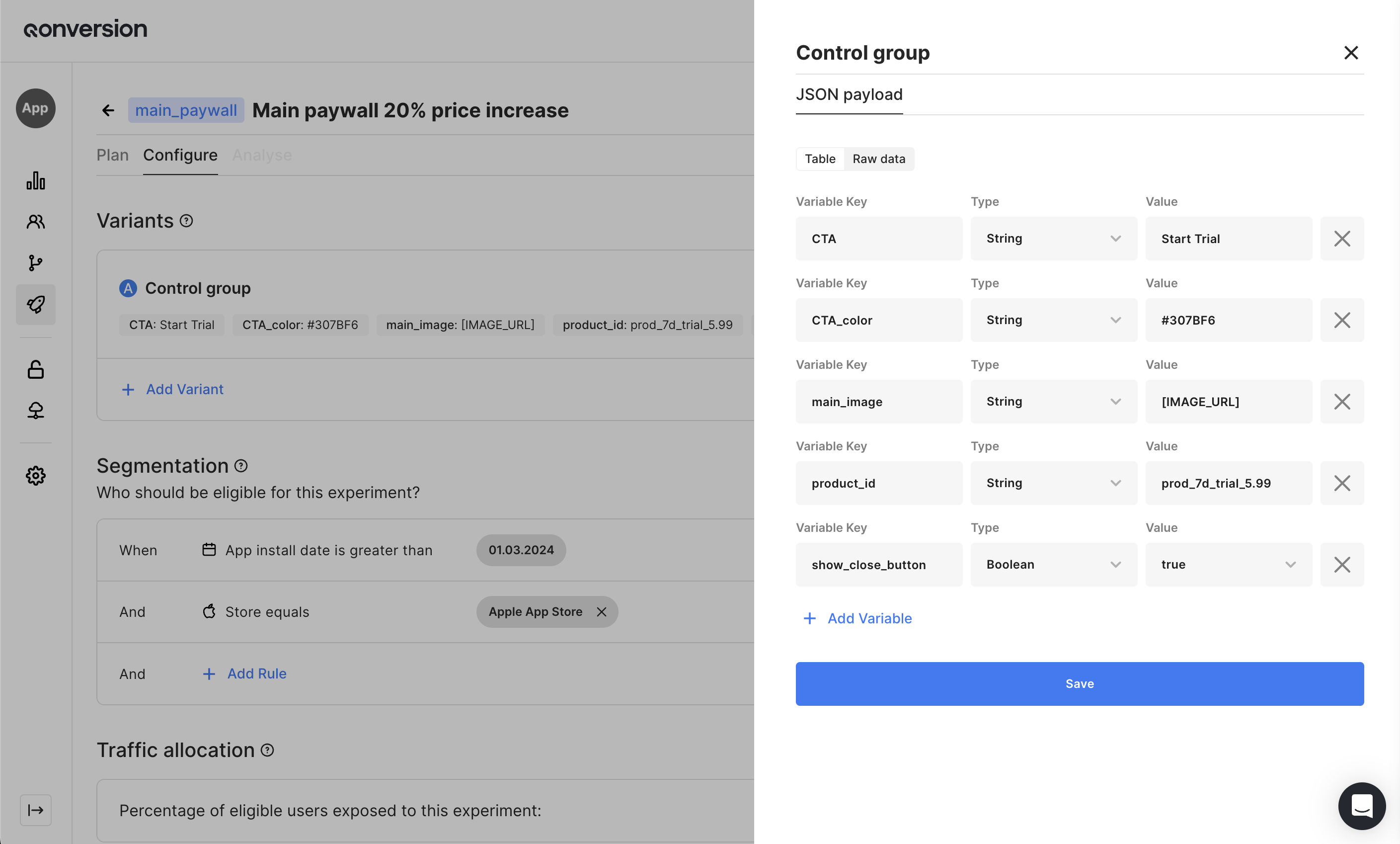1400x844 pixels.
Task: Click the settings gear sidebar icon
Action: pyautogui.click(x=35, y=475)
